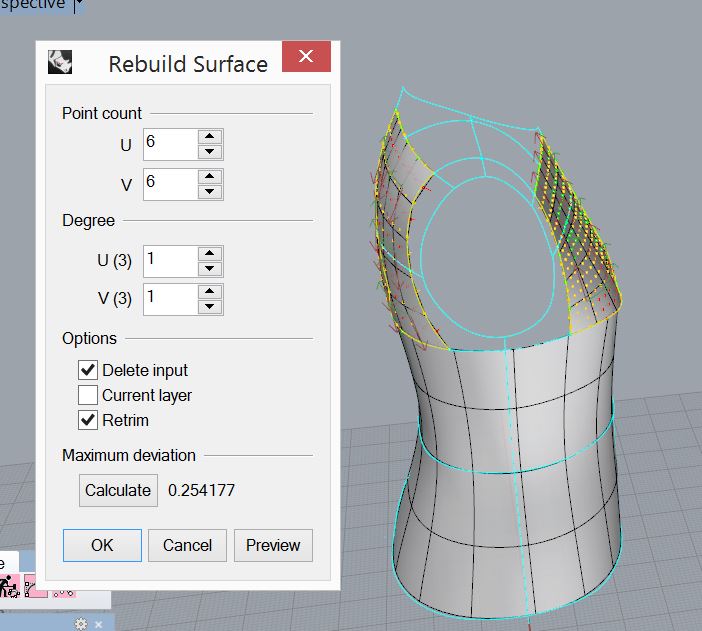Increase Degree U value
702x631 pixels.
210,253
